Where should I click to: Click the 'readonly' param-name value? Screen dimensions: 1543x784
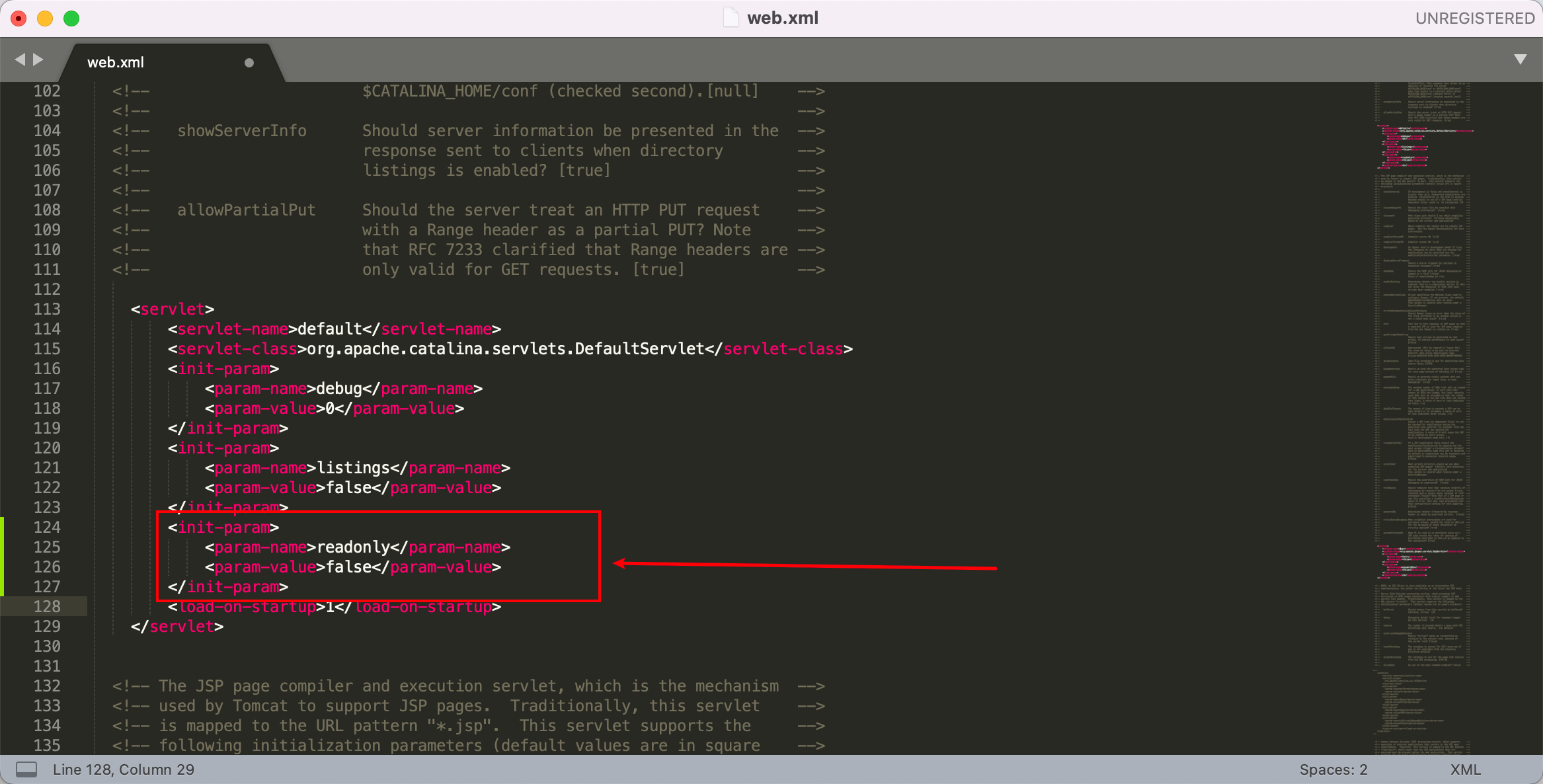coord(353,547)
